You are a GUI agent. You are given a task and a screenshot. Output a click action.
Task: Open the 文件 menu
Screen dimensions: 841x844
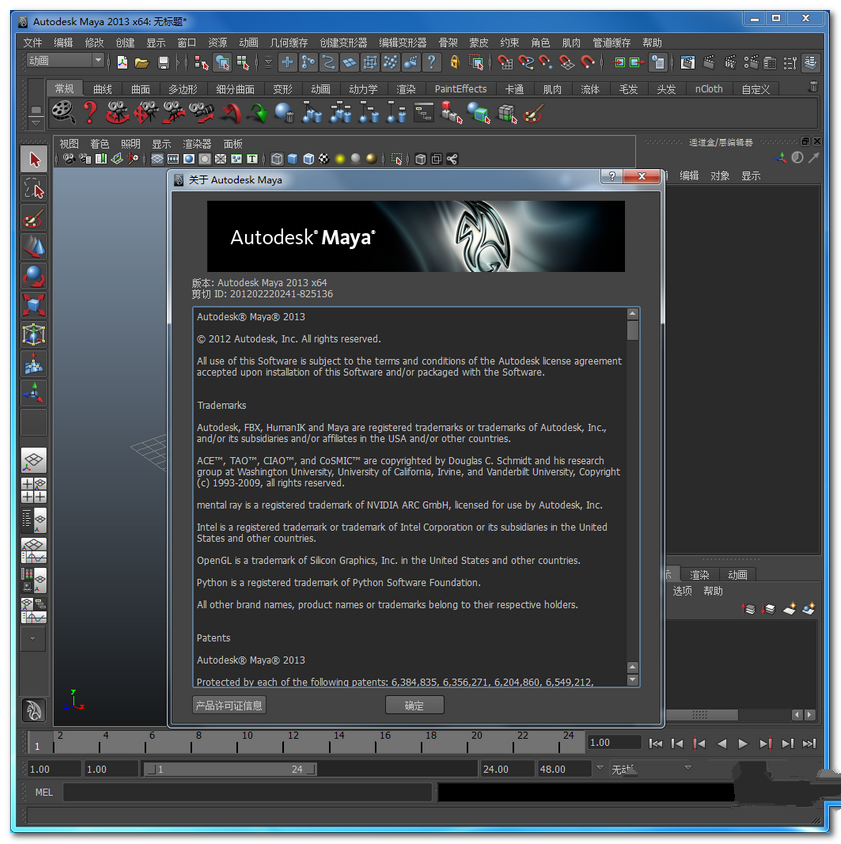coord(32,43)
